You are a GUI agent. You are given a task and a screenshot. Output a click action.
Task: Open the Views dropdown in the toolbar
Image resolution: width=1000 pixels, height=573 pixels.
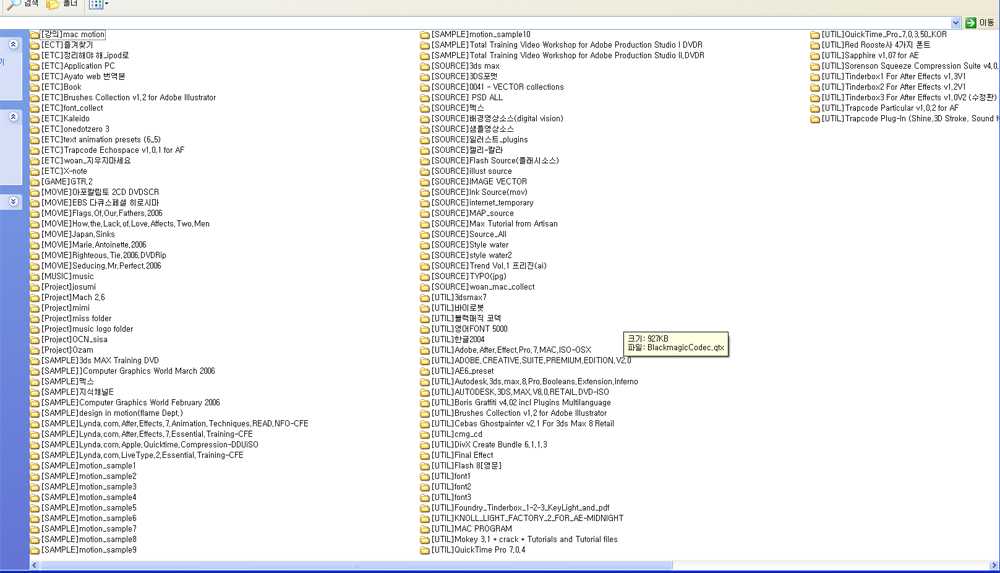click(x=98, y=5)
